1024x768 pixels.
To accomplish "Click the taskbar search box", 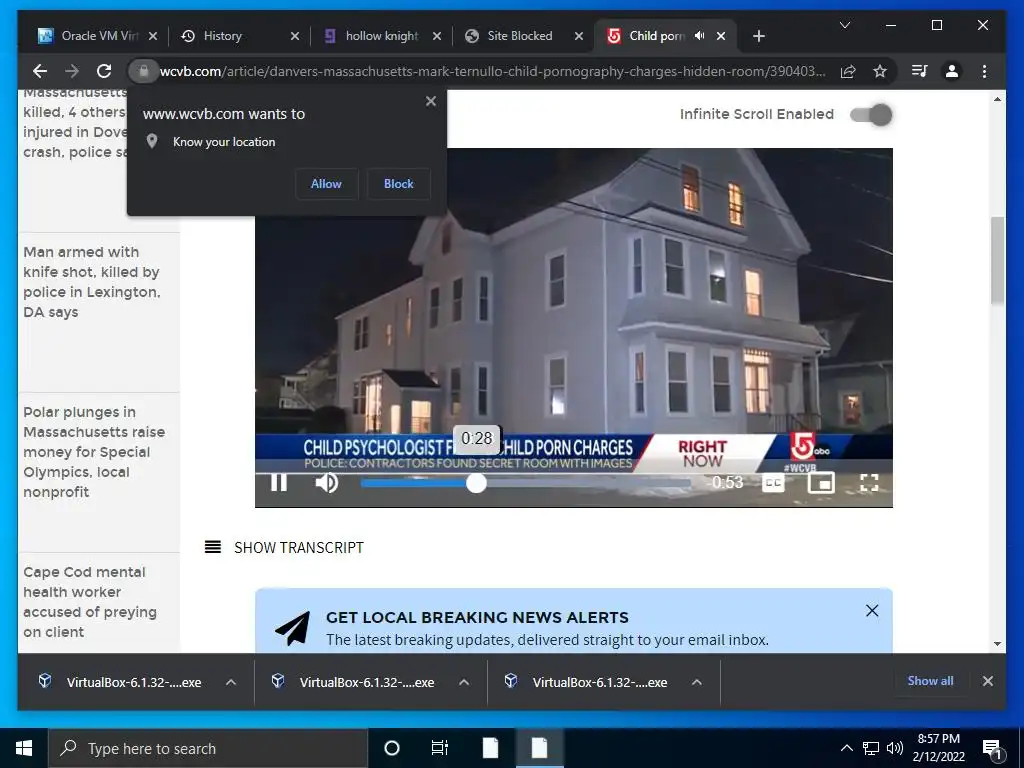I will 208,748.
